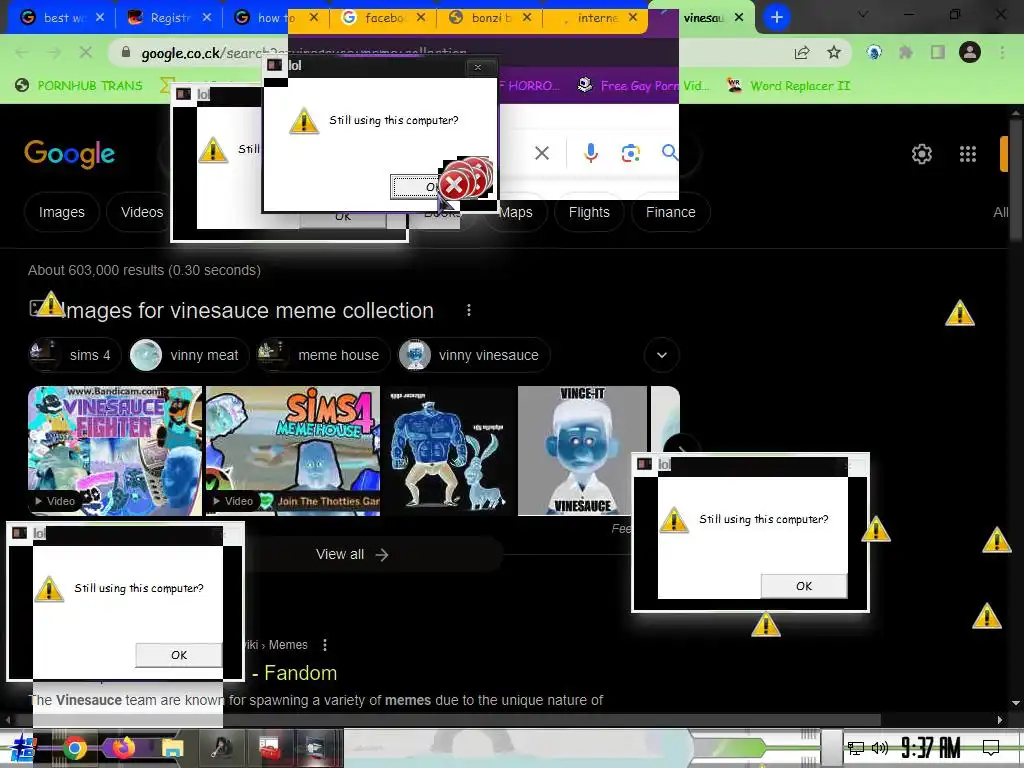
Task: Open File Explorer from the taskbar
Action: [172, 748]
